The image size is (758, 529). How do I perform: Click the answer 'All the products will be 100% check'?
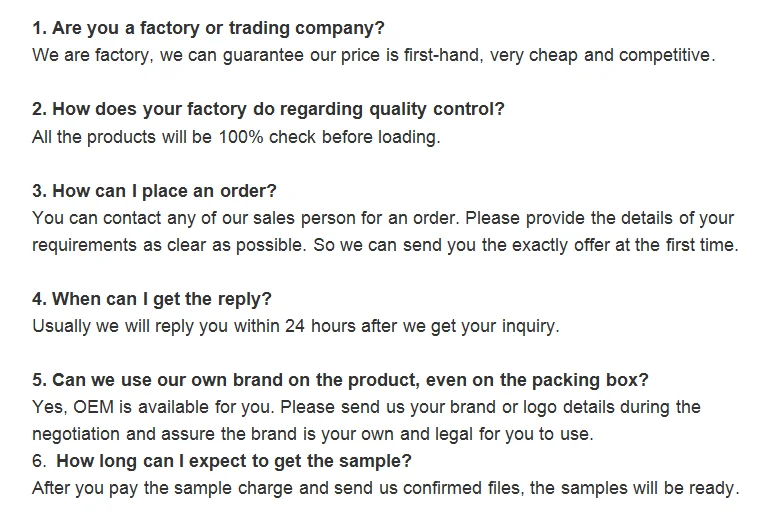point(235,137)
